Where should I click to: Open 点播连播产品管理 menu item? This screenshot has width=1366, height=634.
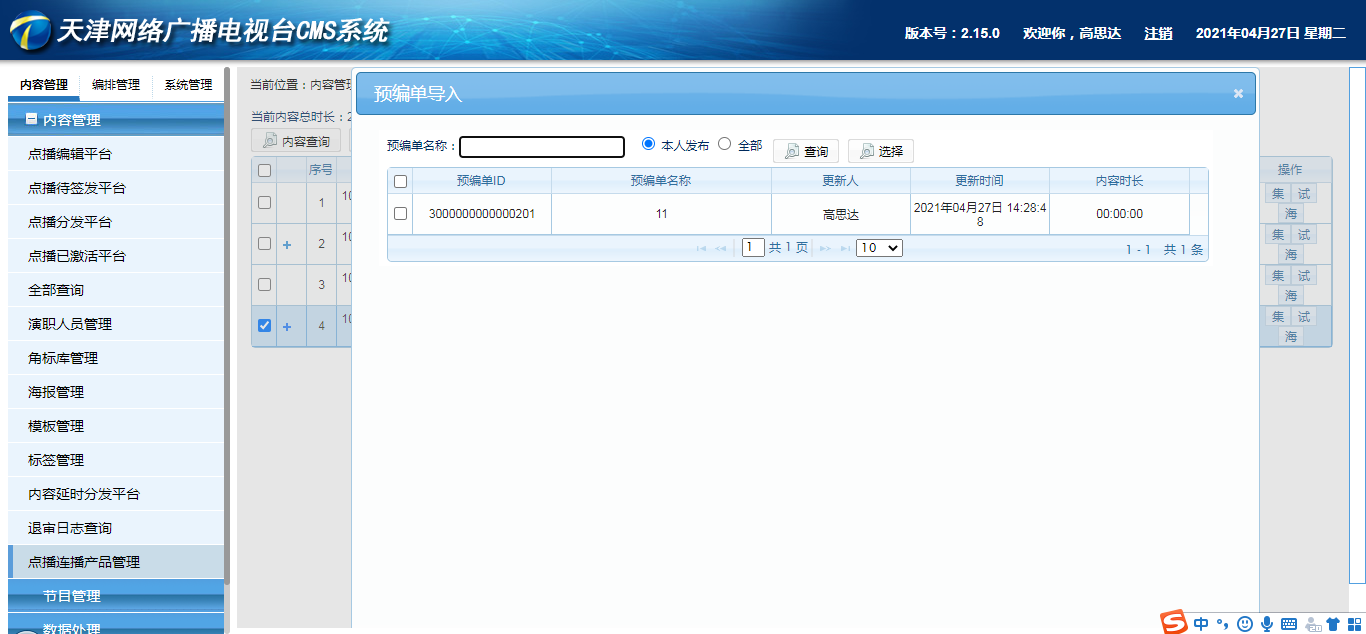coord(116,562)
